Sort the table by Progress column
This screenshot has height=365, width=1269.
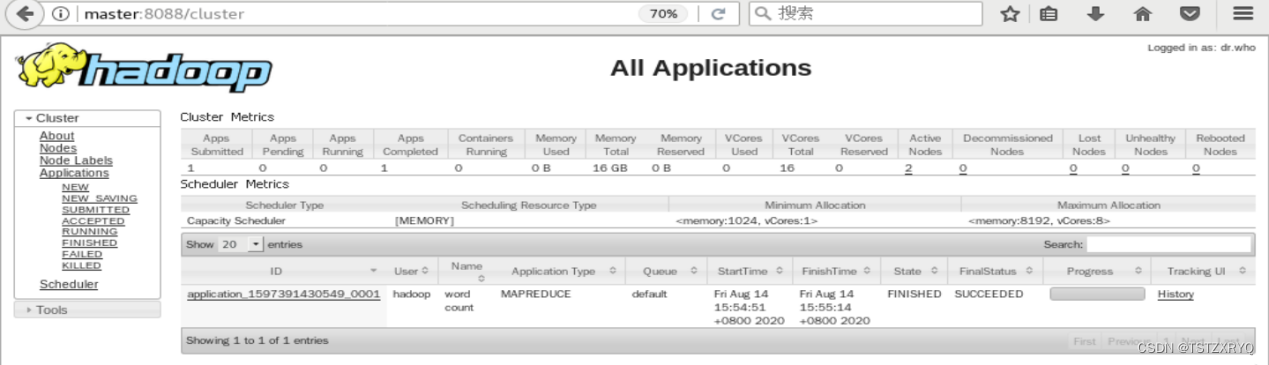coord(1097,271)
